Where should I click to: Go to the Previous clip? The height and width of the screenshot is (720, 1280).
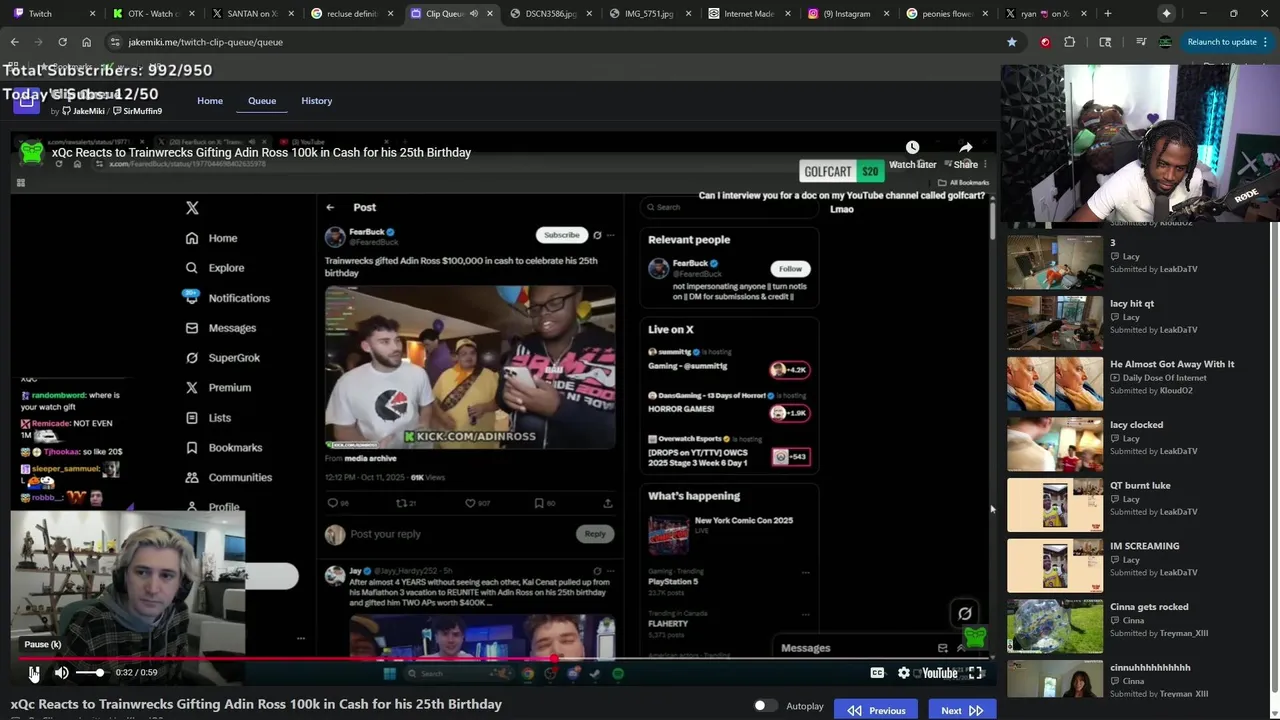tap(876, 710)
